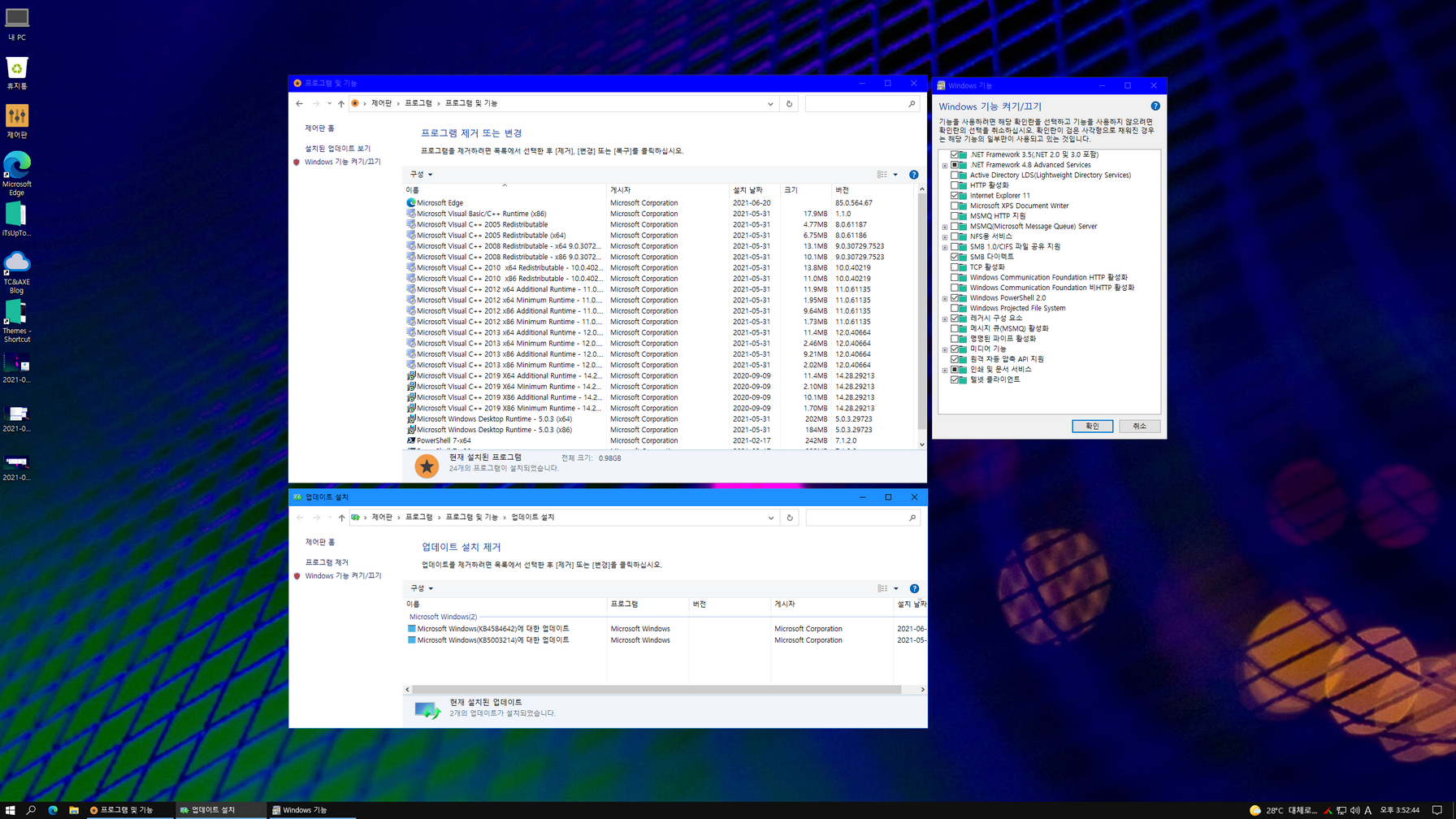This screenshot has width=1456, height=819.
Task: Open address history dropdown in 프로그램 및 기능
Action: coord(770,104)
